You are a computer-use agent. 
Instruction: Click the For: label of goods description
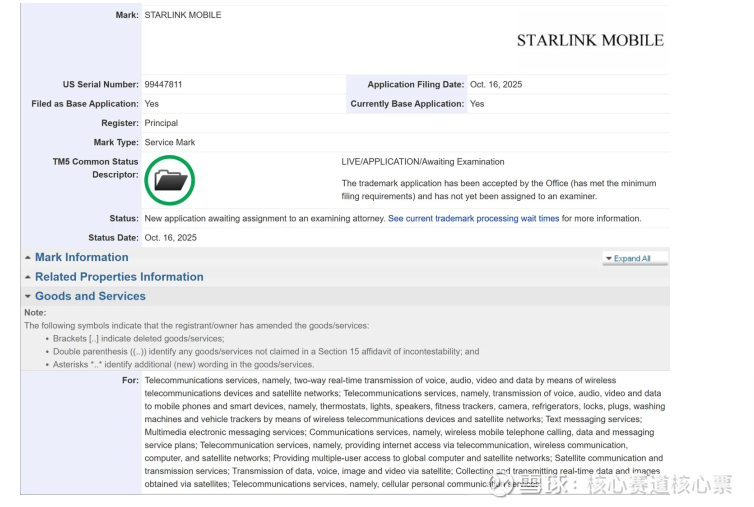pyautogui.click(x=130, y=380)
